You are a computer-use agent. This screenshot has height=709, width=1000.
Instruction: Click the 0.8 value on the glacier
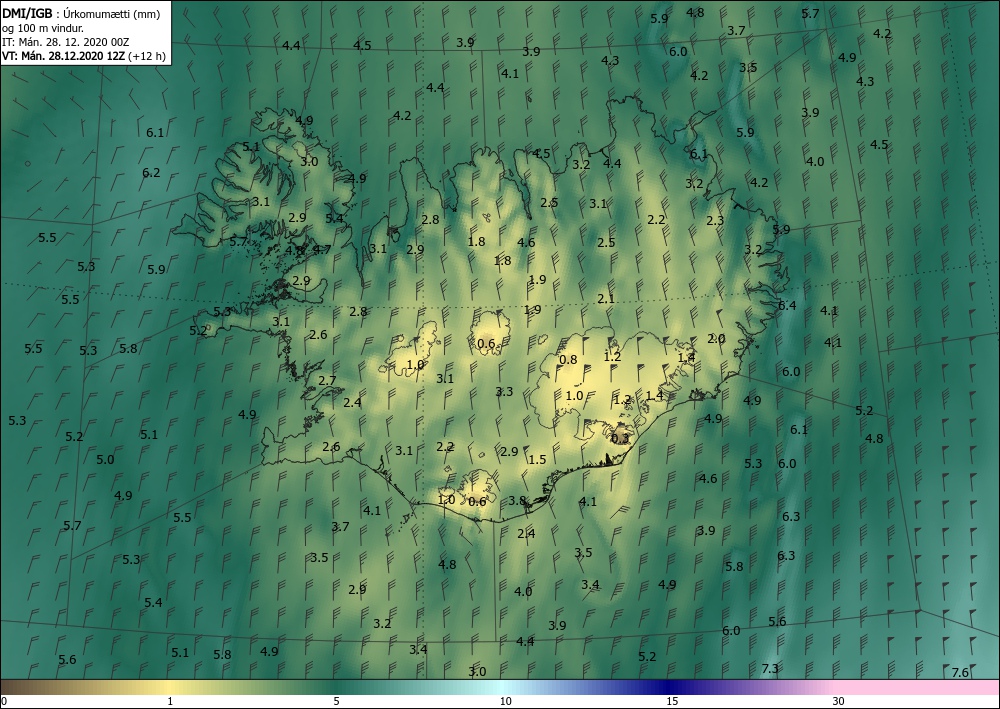[x=568, y=360]
